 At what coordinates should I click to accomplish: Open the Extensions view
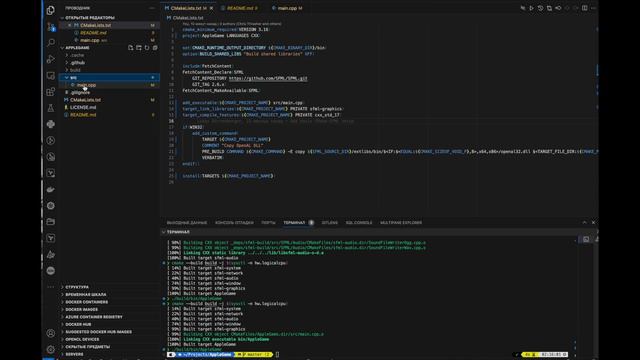click(x=51, y=91)
